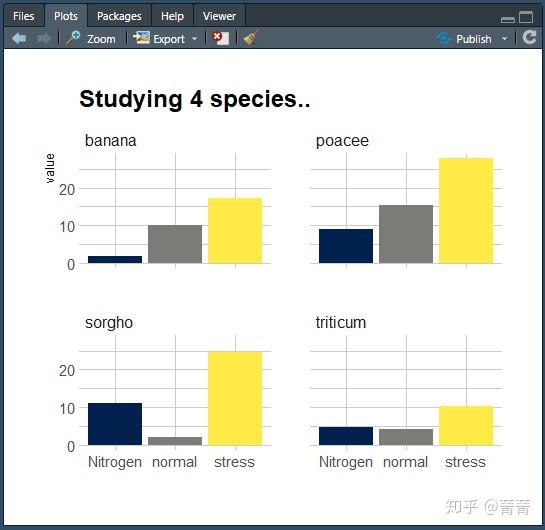Select the Plots tab
545x530 pixels.
tap(66, 16)
